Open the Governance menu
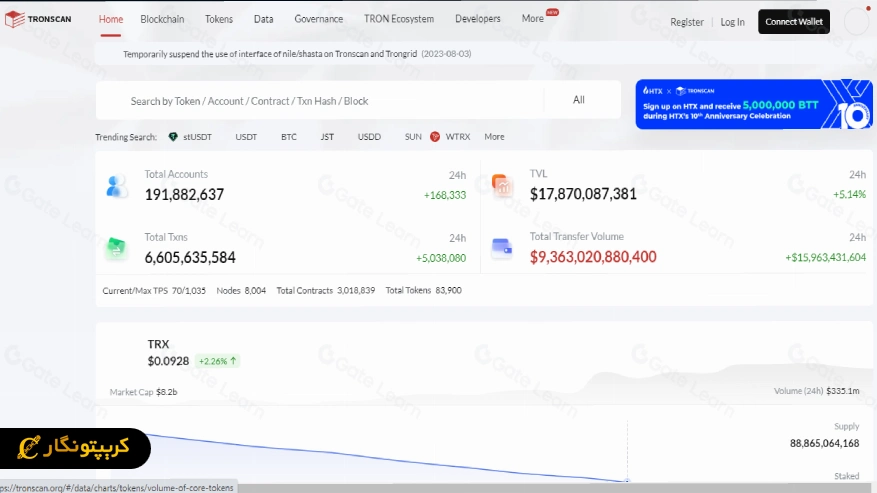 pos(319,19)
